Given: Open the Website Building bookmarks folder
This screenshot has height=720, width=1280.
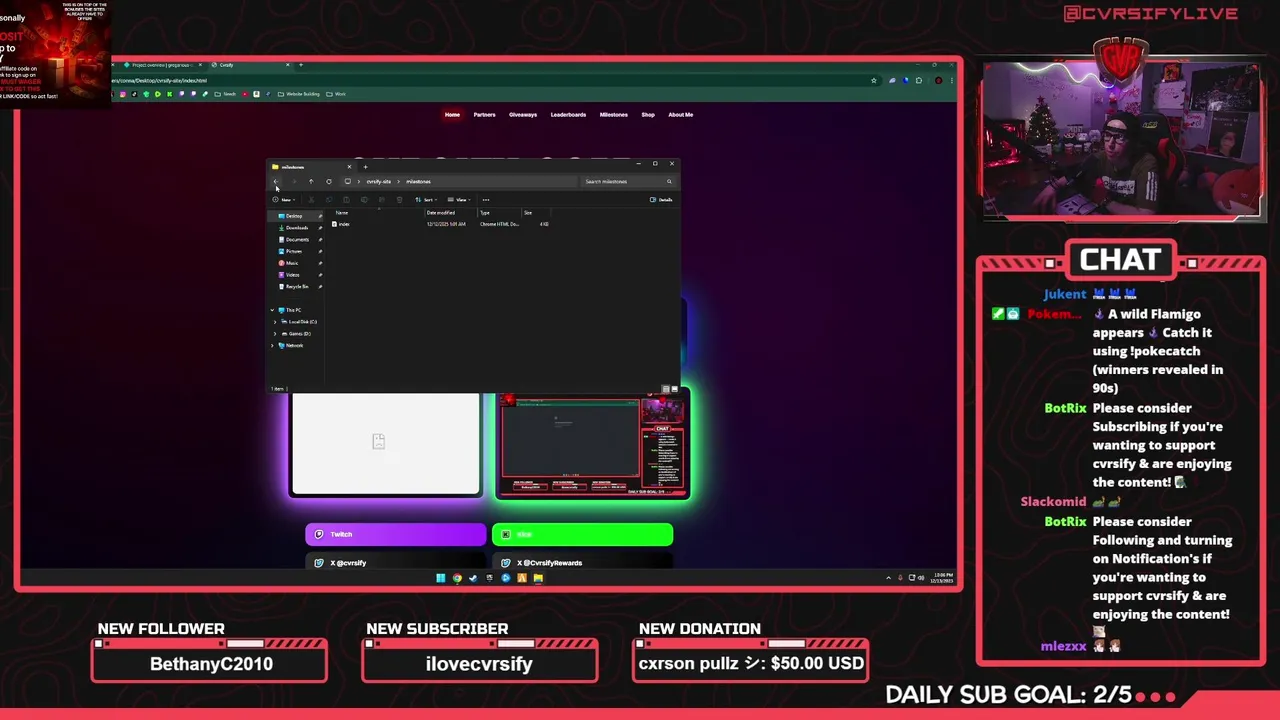Looking at the screenshot, I should pos(298,94).
